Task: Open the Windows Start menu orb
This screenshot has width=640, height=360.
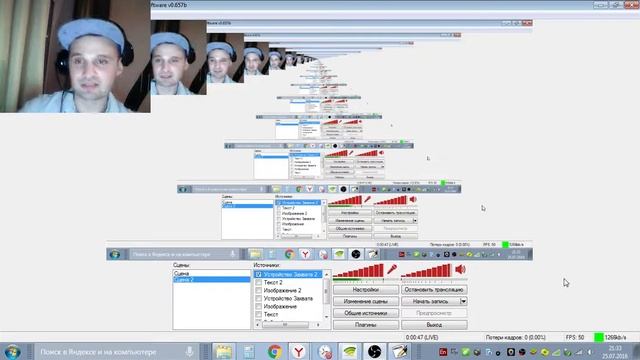Action: [x=13, y=351]
